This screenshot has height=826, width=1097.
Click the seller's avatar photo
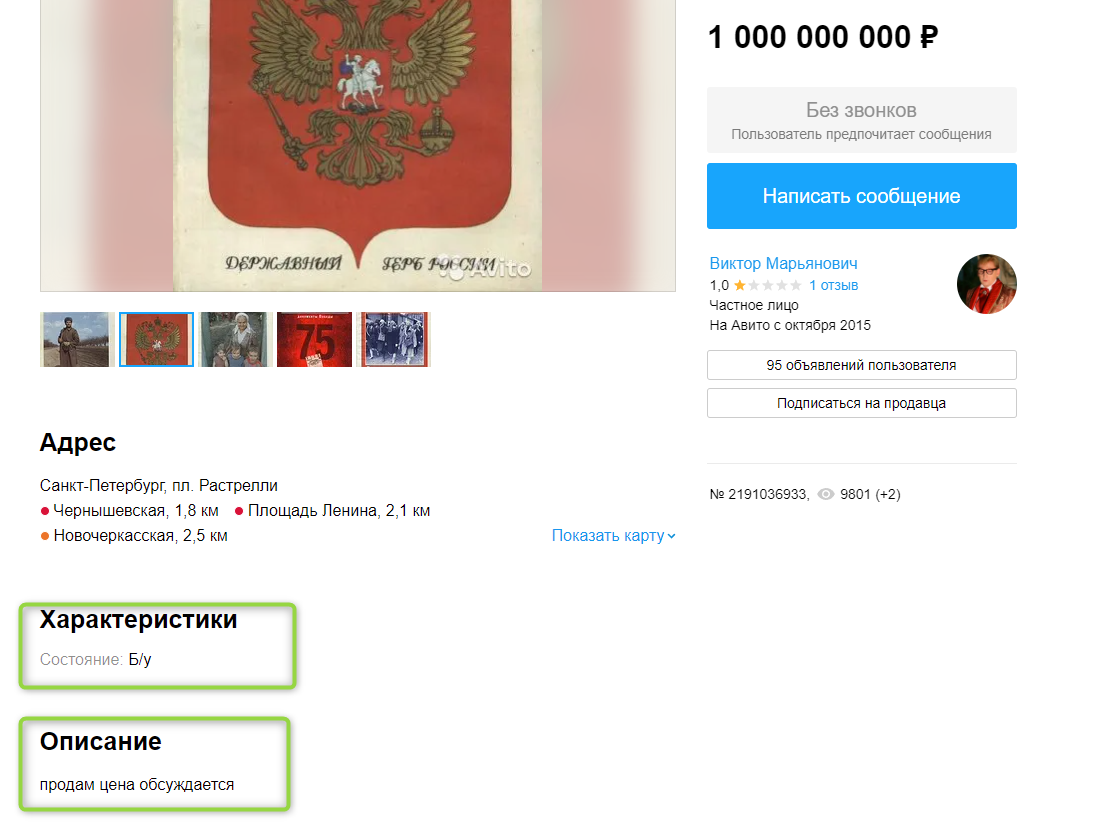pos(986,284)
